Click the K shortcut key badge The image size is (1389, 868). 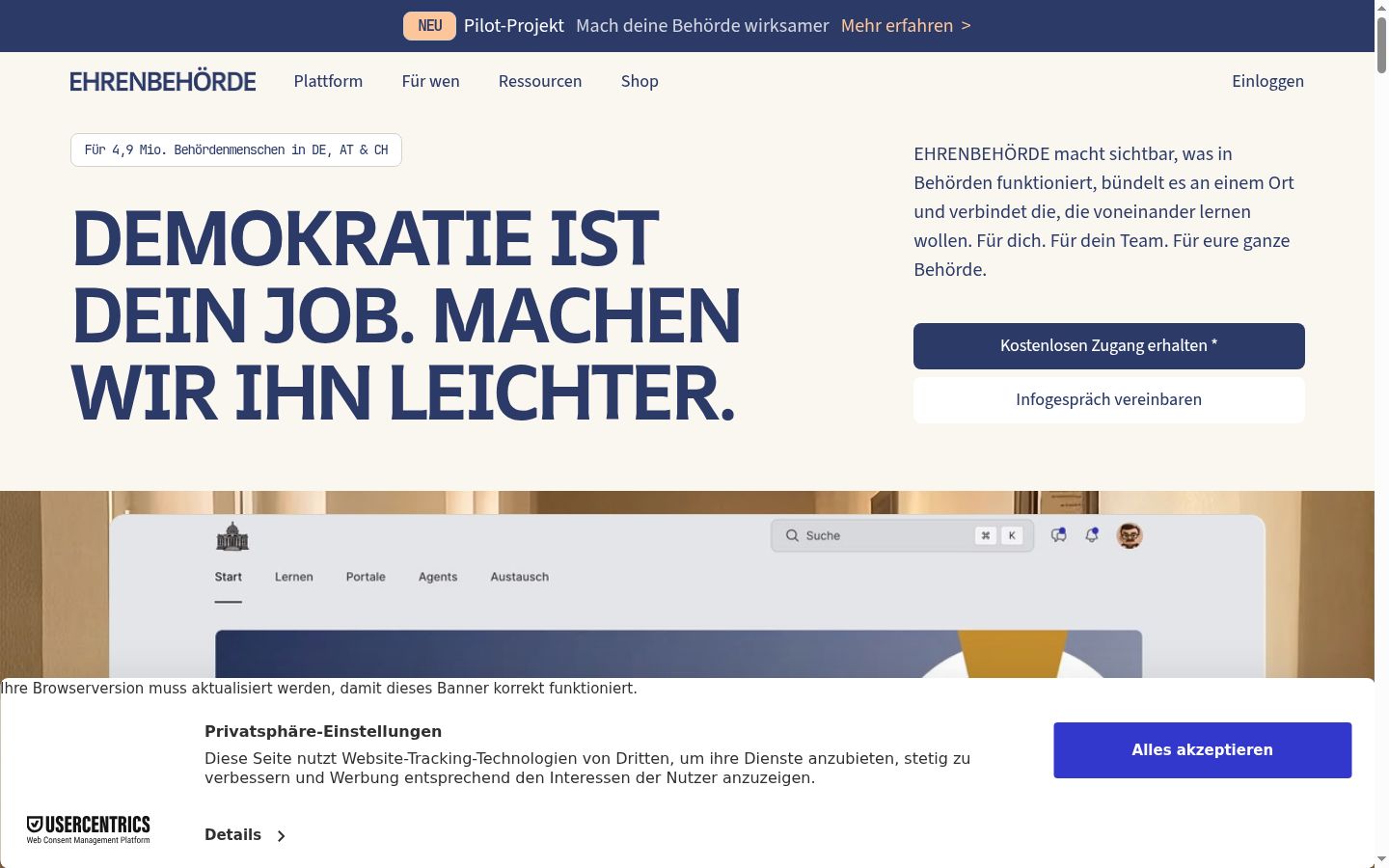tap(1012, 535)
